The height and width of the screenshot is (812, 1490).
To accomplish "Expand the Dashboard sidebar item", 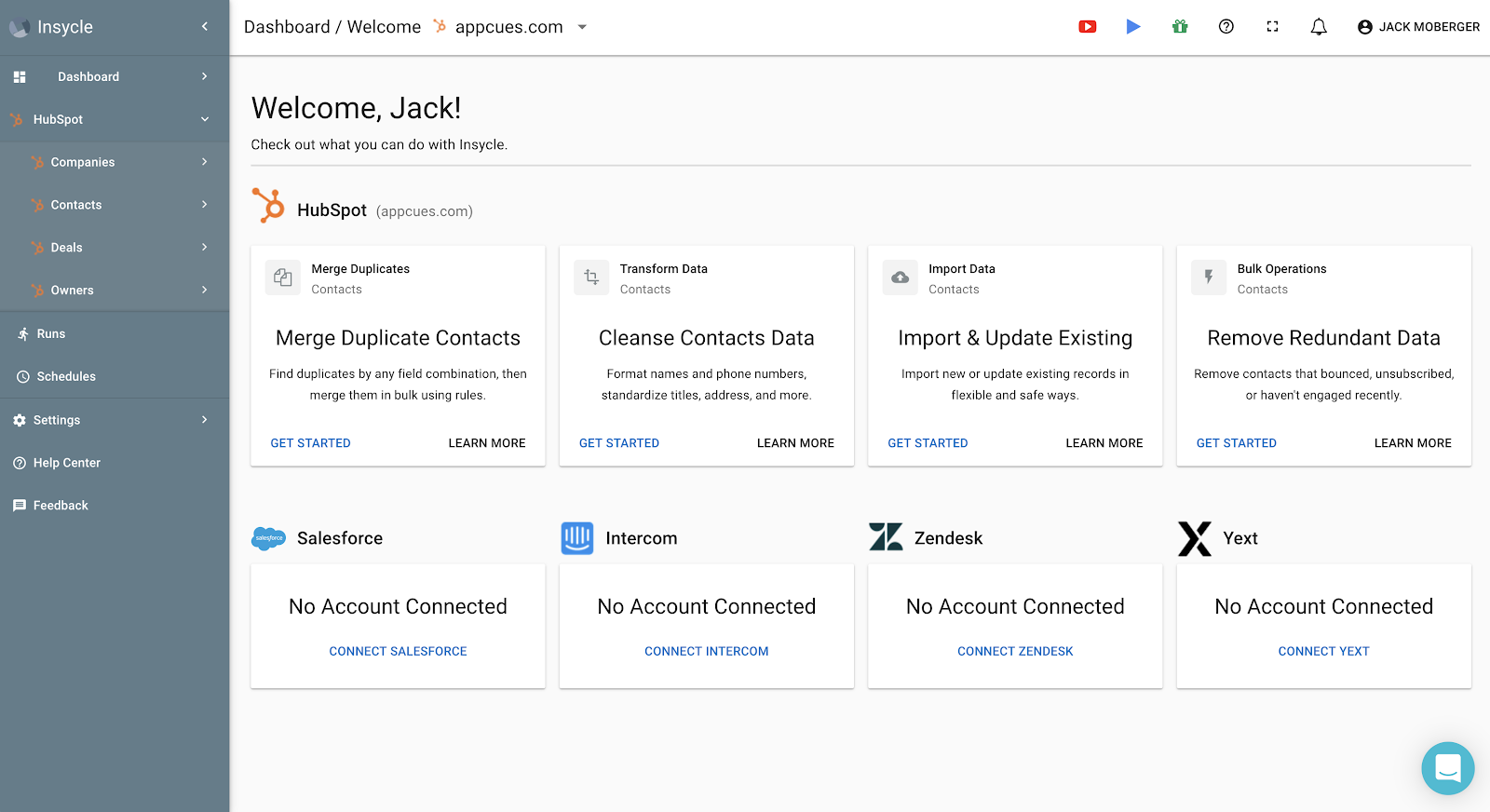I will pos(115,76).
